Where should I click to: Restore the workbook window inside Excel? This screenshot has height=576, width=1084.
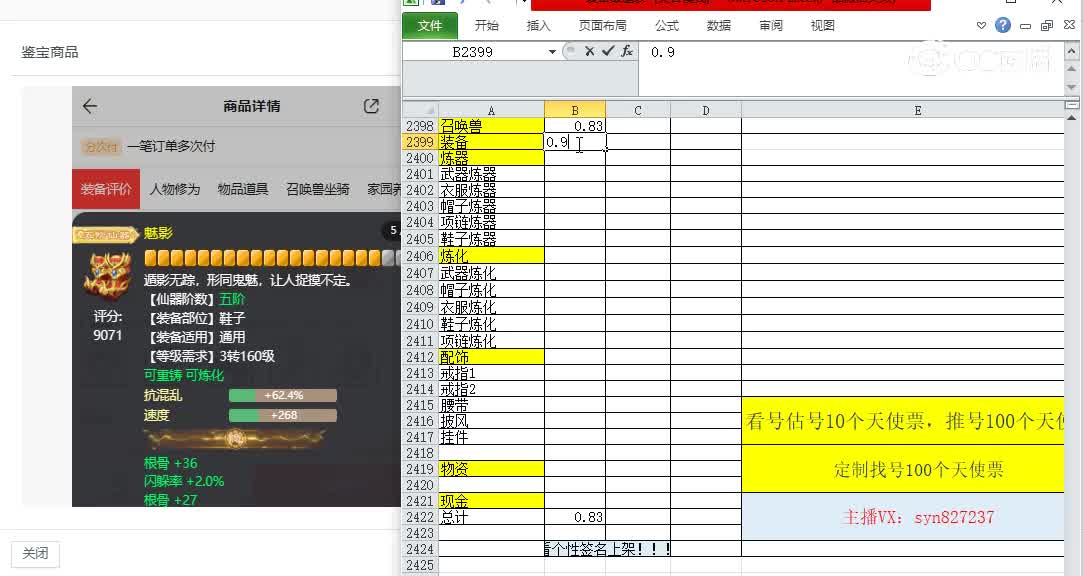1047,26
